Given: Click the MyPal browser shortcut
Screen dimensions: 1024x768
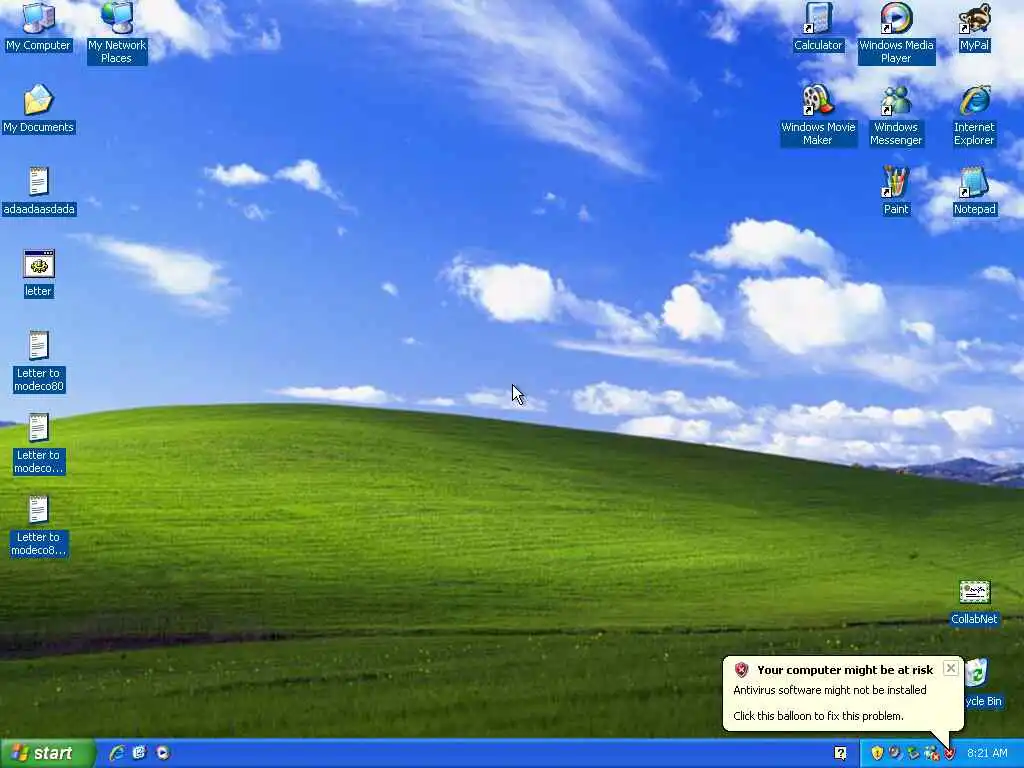Looking at the screenshot, I should coord(974,26).
